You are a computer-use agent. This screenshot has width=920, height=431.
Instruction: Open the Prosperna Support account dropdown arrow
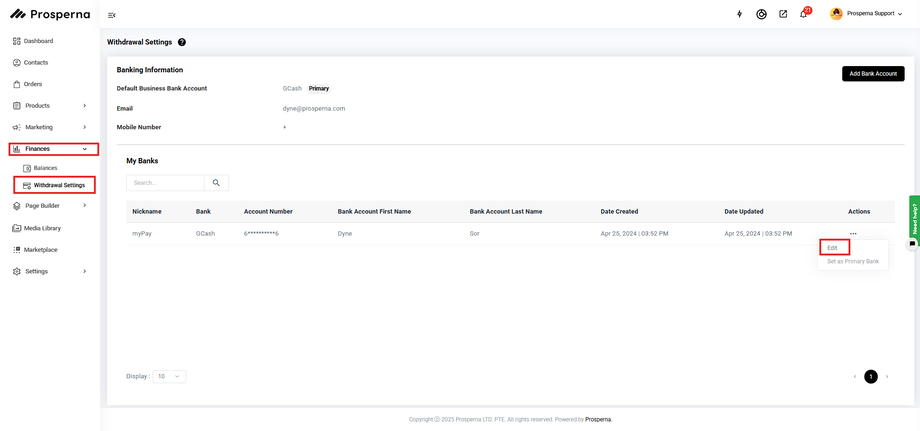pyautogui.click(x=900, y=14)
